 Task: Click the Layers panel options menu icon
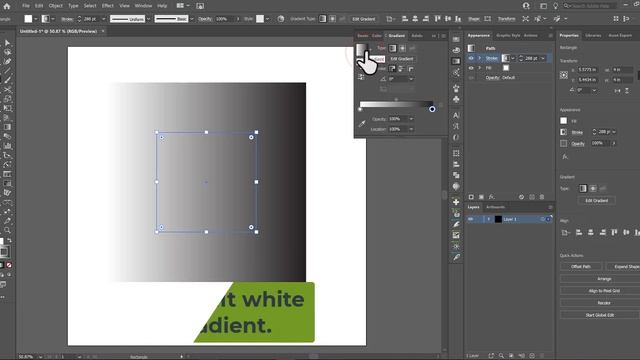click(550, 207)
